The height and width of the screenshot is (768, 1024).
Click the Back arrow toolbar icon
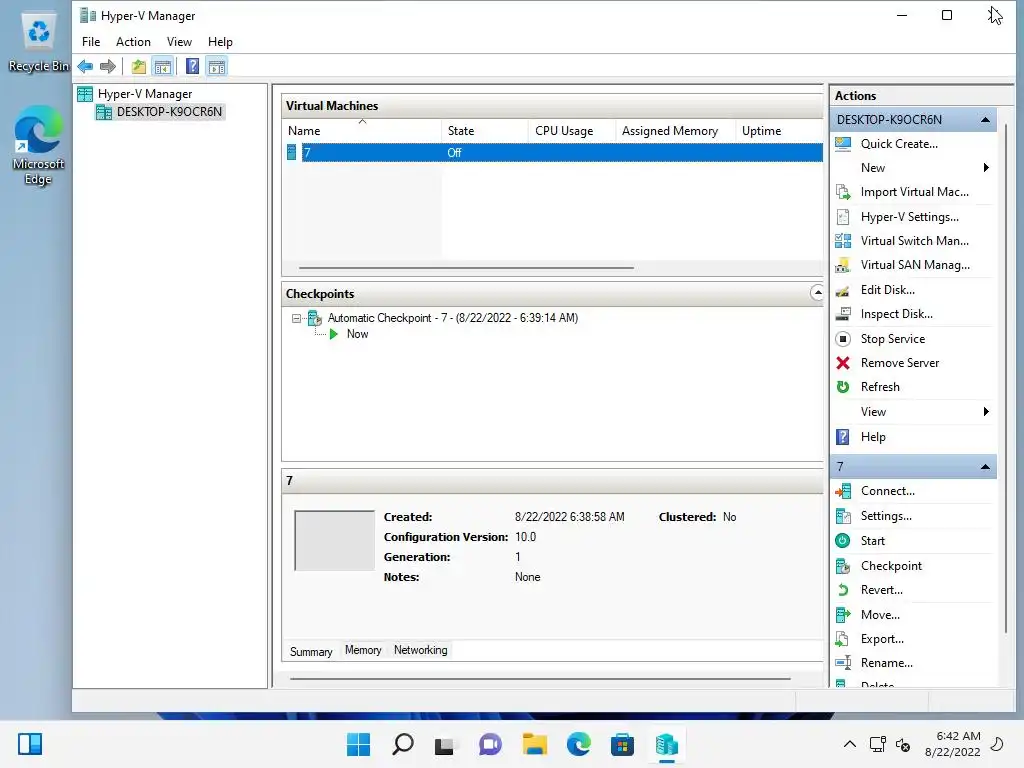pyautogui.click(x=85, y=66)
